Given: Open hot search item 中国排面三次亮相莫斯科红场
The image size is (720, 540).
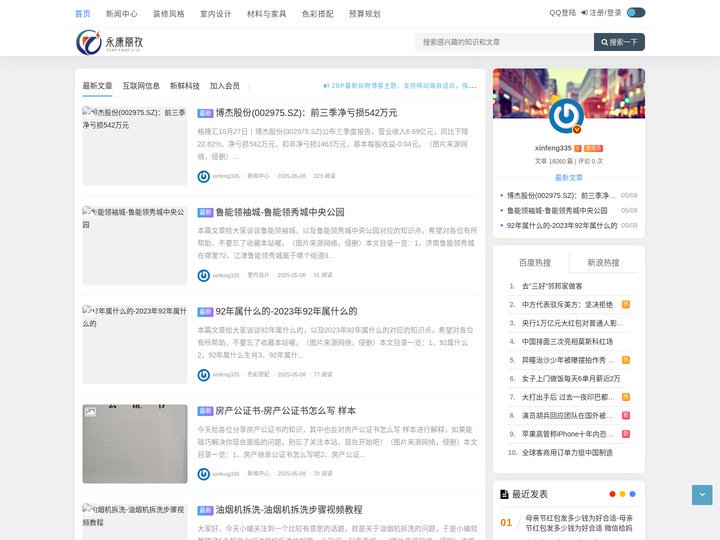Looking at the screenshot, I should tap(567, 342).
